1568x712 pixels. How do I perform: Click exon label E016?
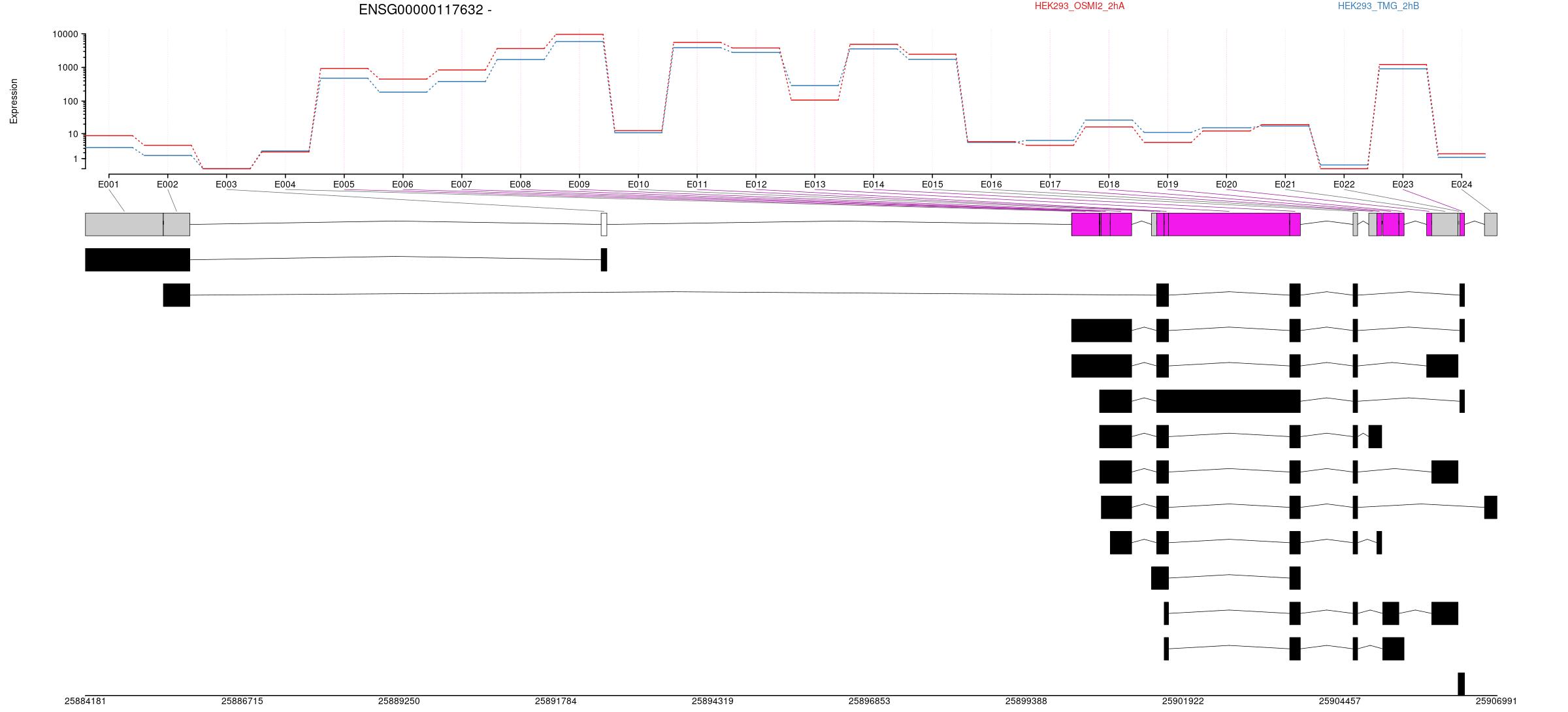(991, 185)
